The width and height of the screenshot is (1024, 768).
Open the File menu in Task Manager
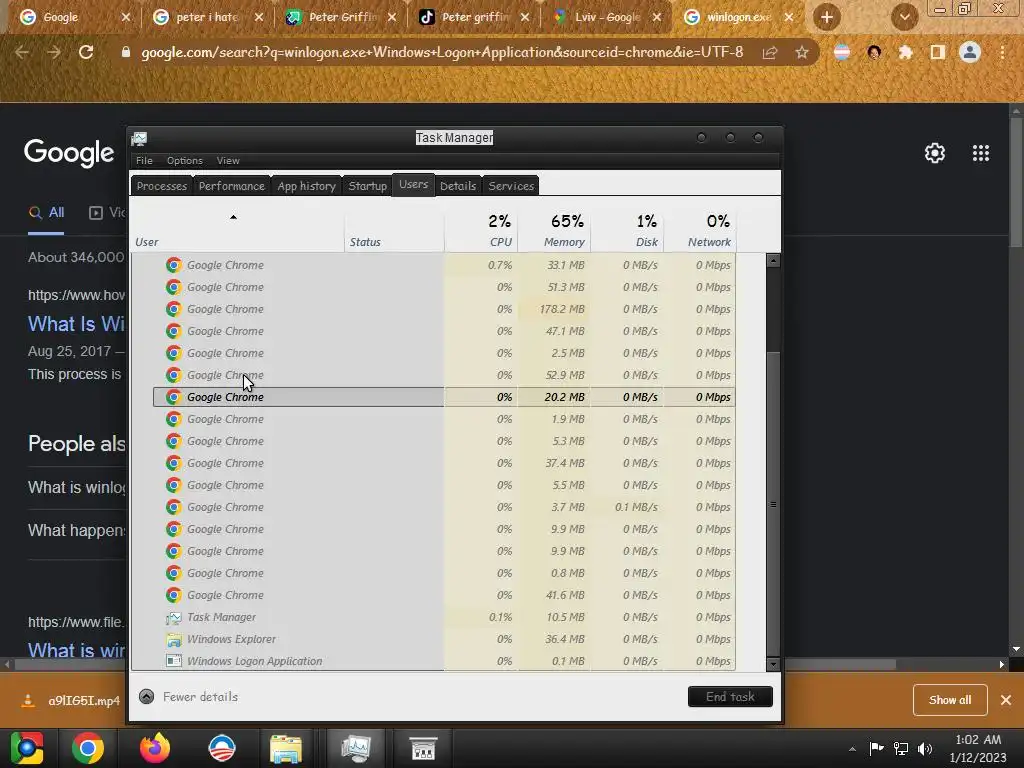pos(144,160)
